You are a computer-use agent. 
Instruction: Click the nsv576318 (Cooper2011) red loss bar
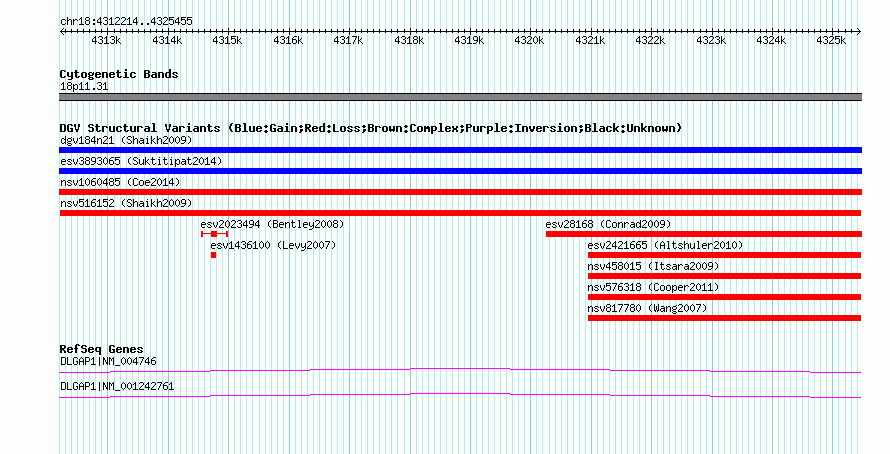[725, 297]
